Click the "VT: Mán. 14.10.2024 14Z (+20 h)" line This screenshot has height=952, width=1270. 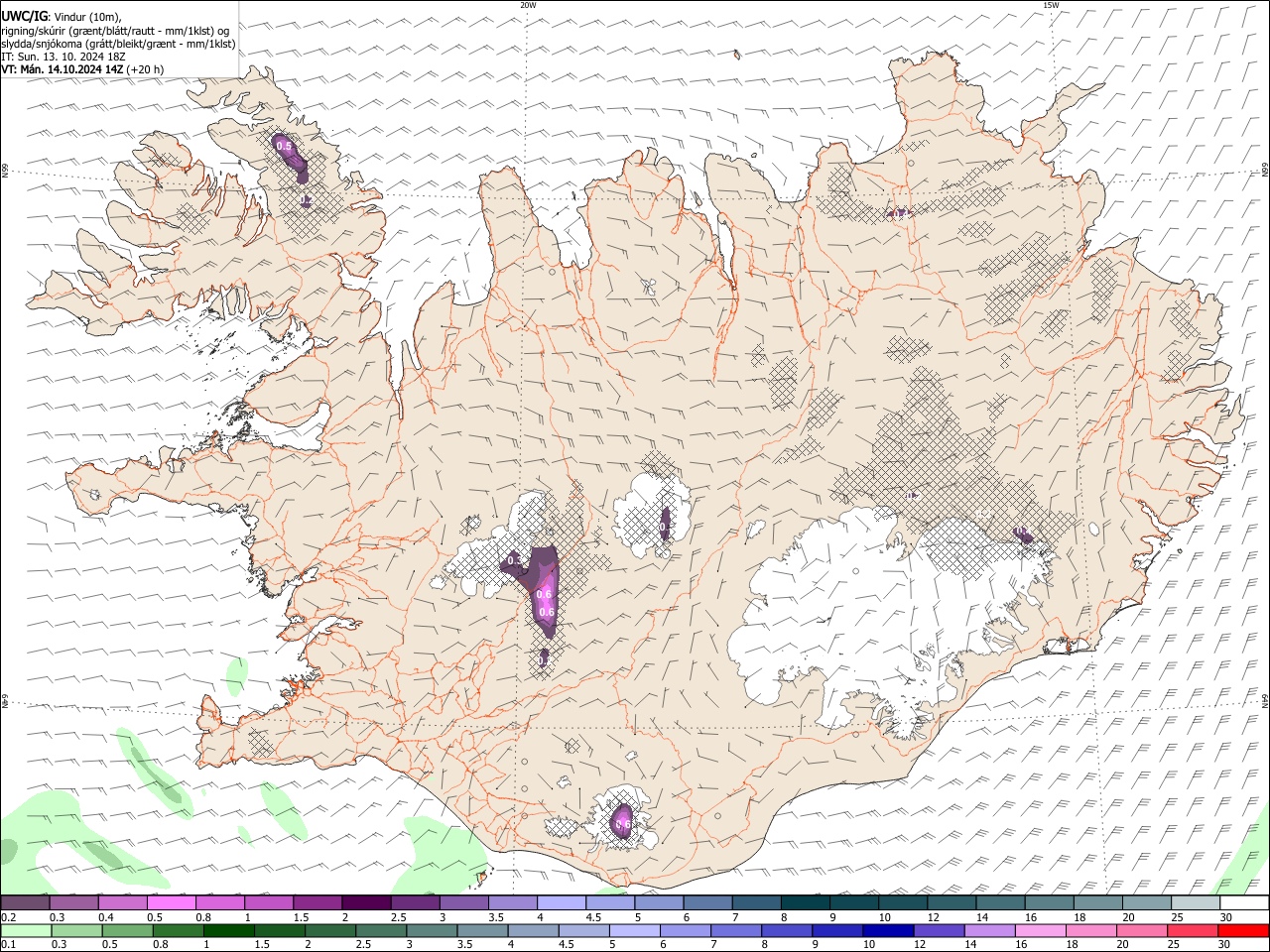82,69
